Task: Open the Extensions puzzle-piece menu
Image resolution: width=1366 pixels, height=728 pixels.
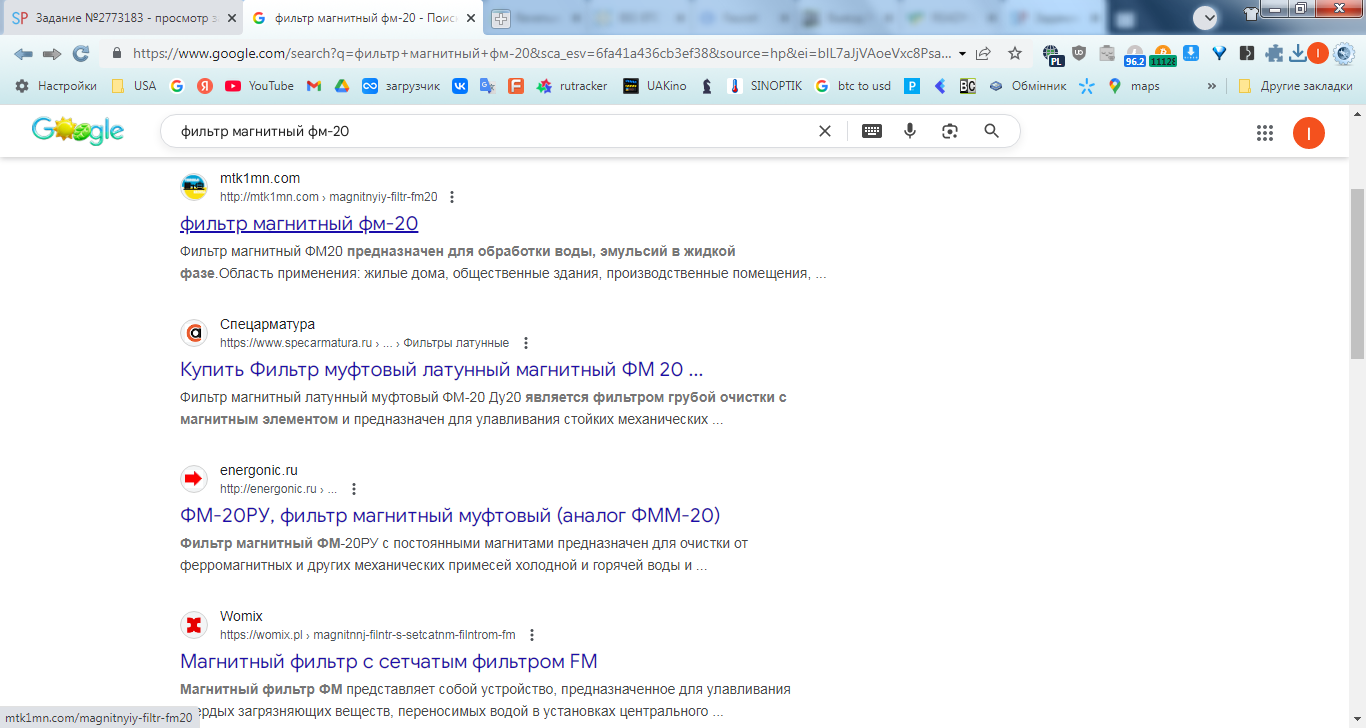Action: pos(1274,54)
